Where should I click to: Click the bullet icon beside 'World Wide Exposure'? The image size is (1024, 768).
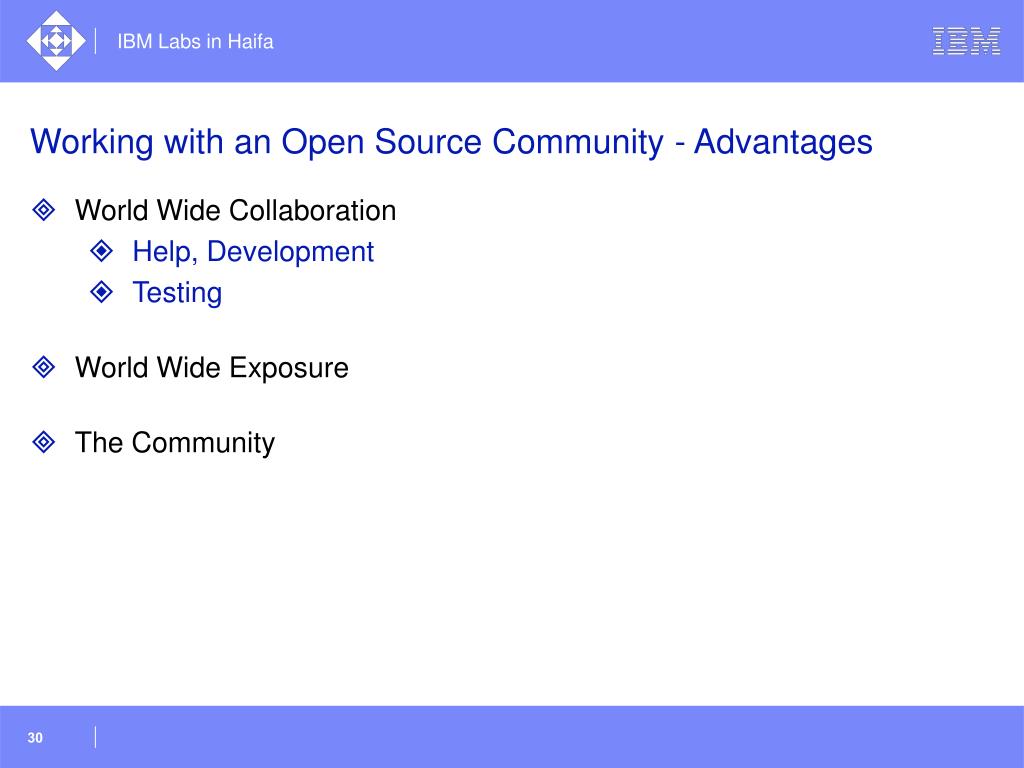coord(44,367)
